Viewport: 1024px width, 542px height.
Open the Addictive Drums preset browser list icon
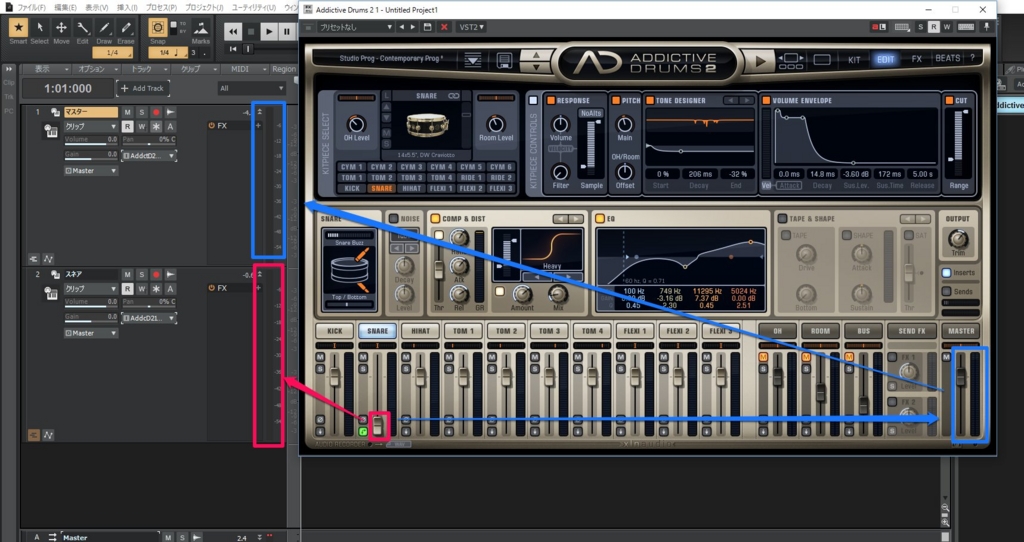coord(473,60)
